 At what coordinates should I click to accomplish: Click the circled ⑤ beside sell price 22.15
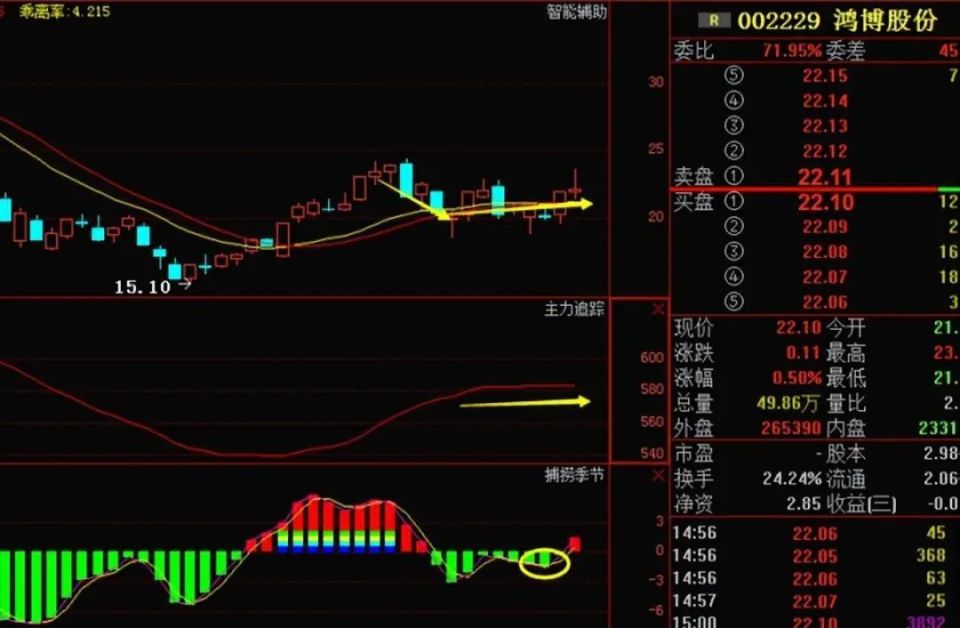click(x=733, y=75)
